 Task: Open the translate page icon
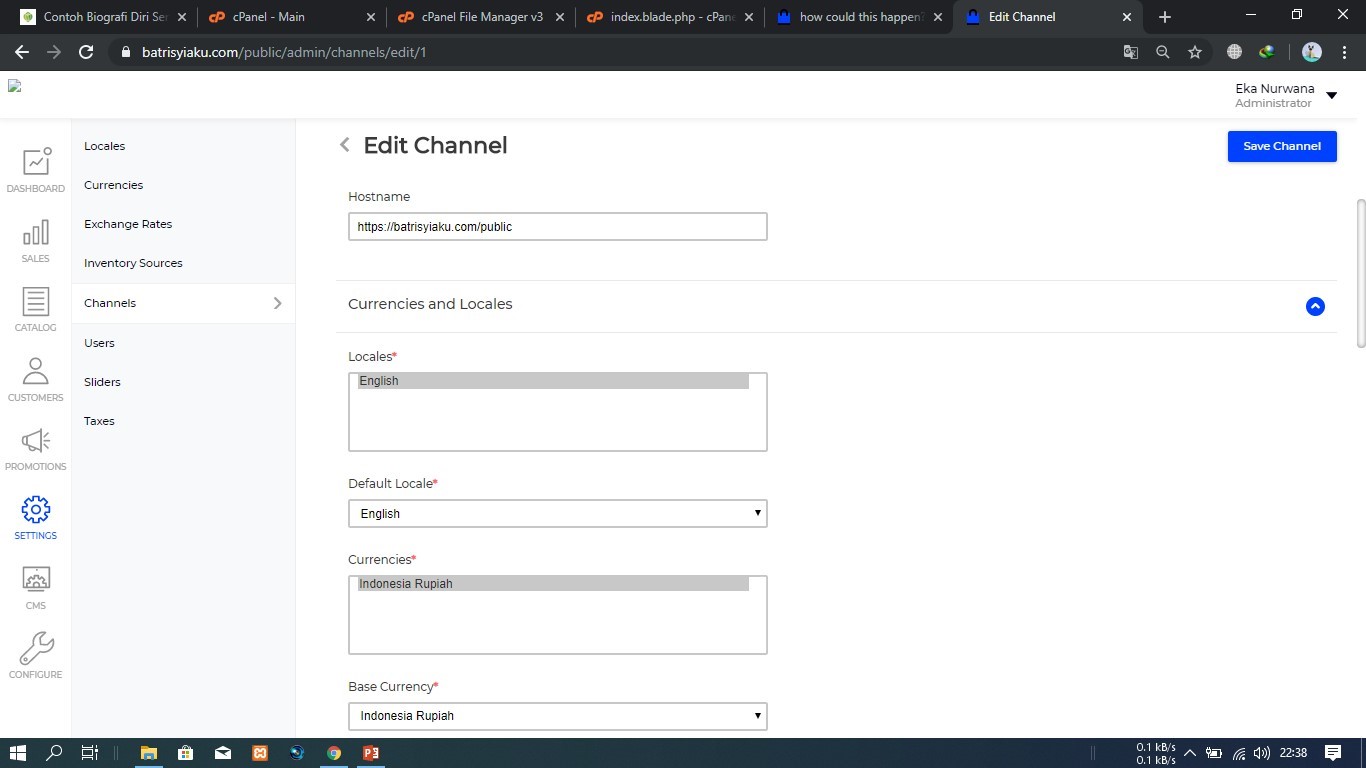(x=1131, y=52)
